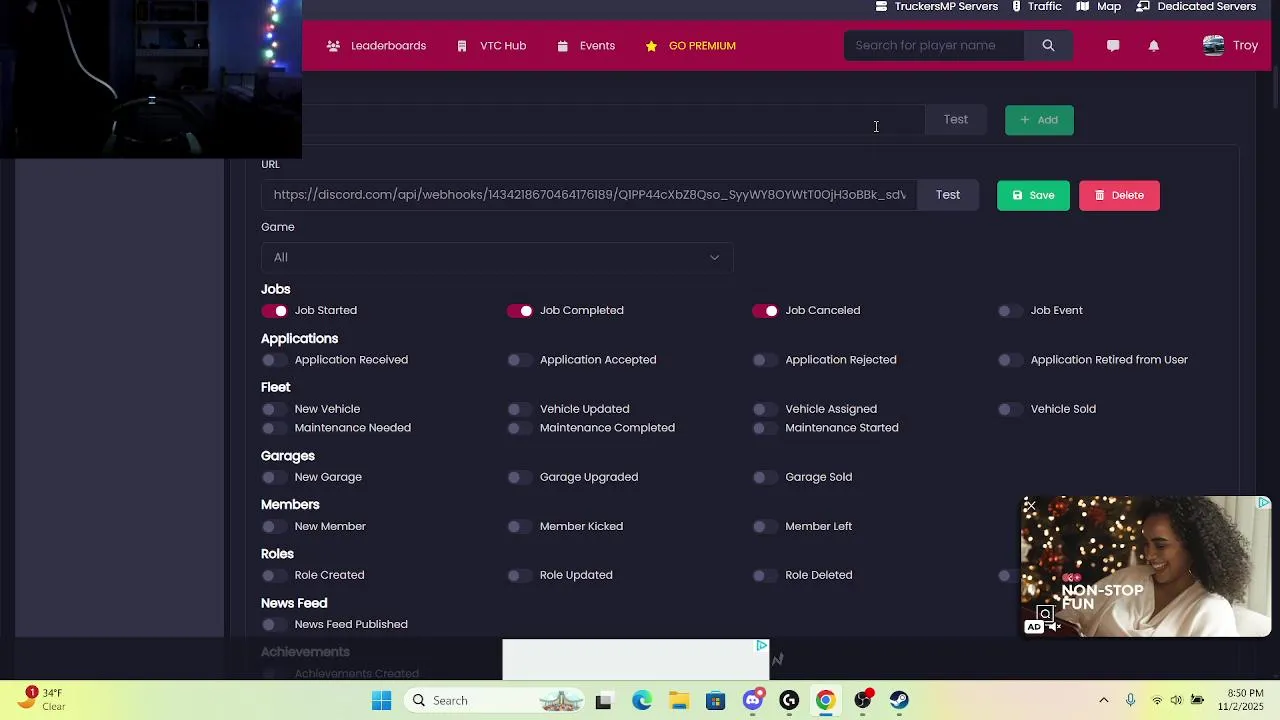Viewport: 1280px width, 720px height.
Task: Switch on Maintenance Completed
Action: (x=520, y=428)
